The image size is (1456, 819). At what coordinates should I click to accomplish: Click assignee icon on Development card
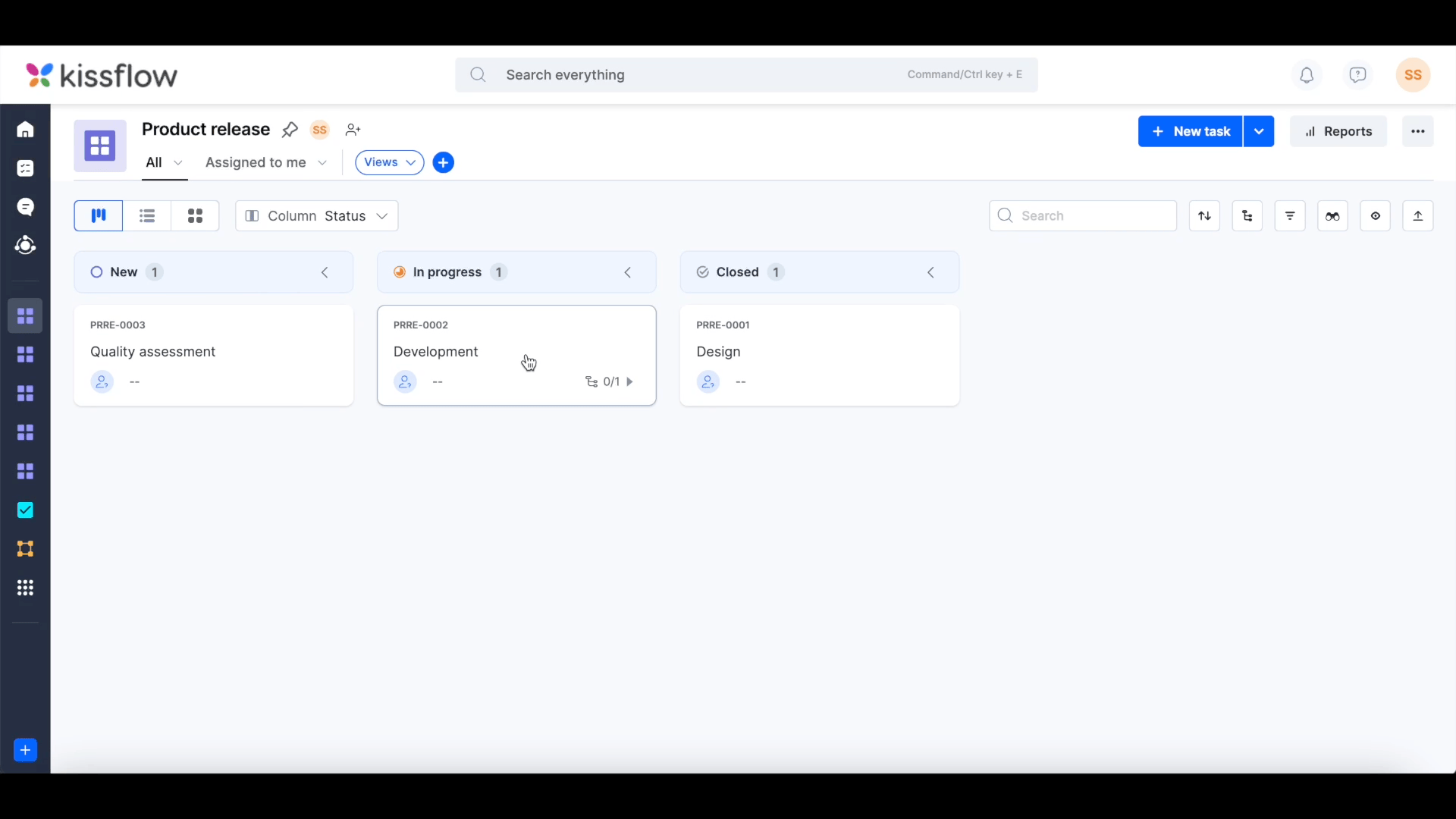pos(405,381)
